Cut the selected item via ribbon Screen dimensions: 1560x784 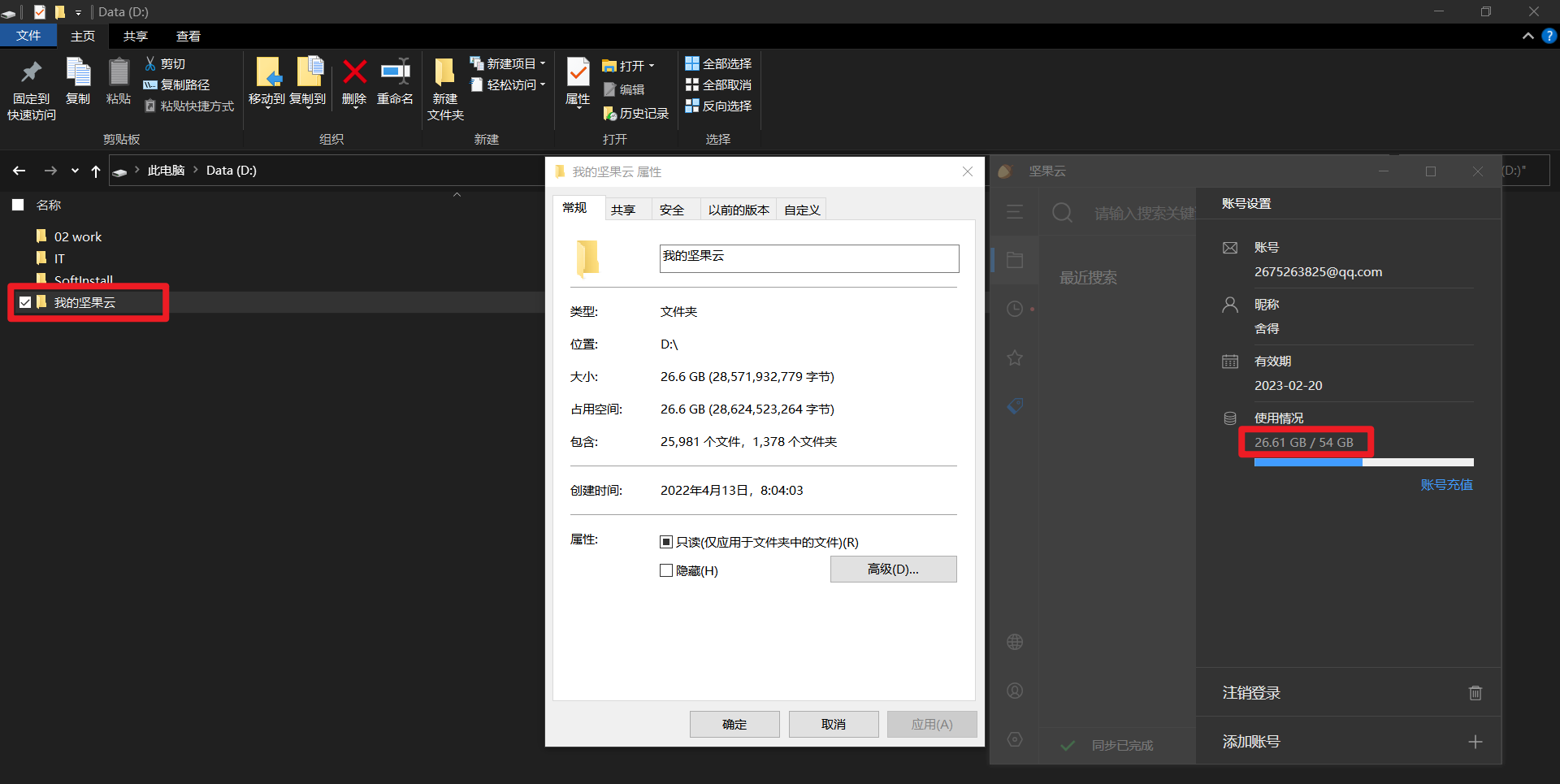(165, 63)
